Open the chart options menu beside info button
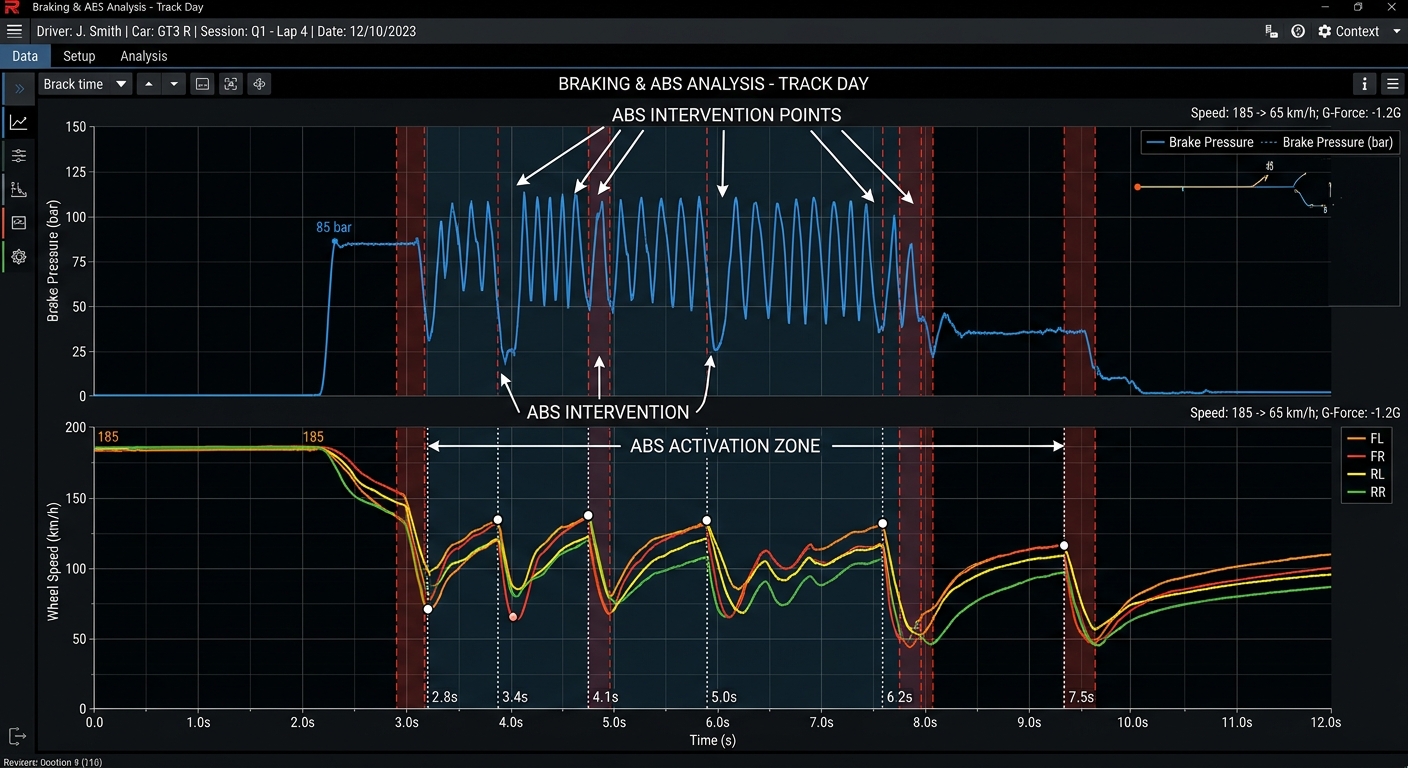 (1392, 84)
